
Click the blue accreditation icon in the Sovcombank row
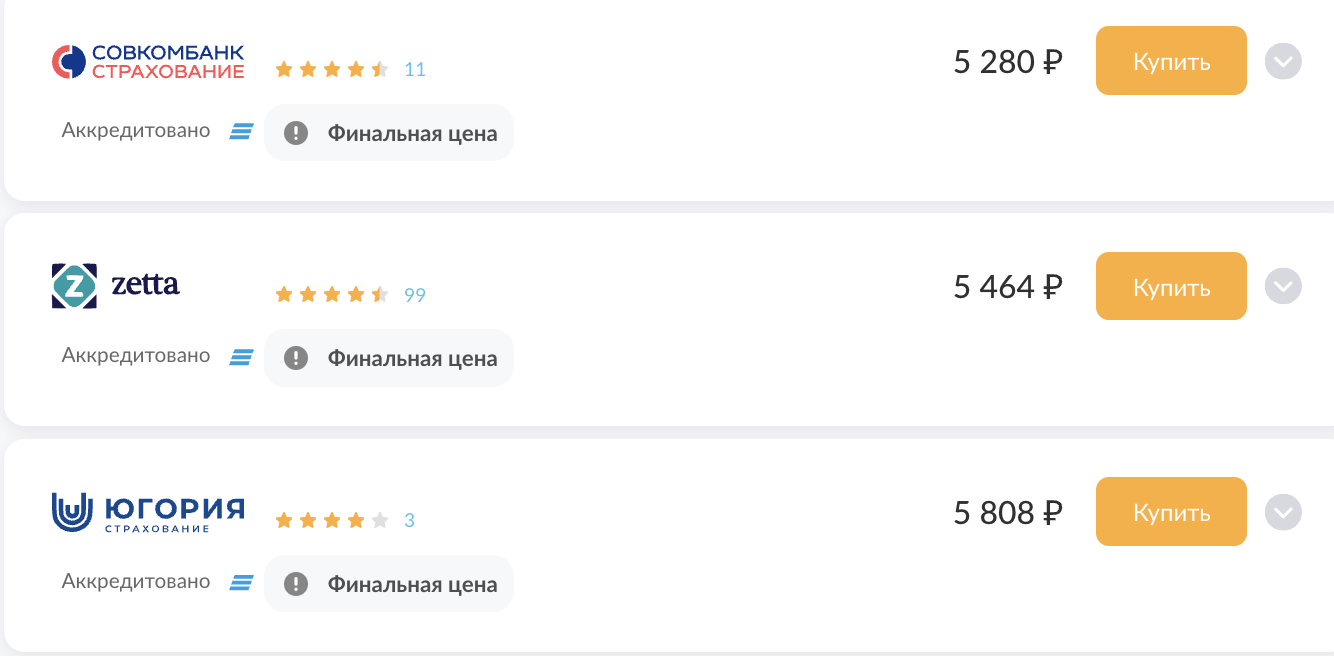pos(241,131)
